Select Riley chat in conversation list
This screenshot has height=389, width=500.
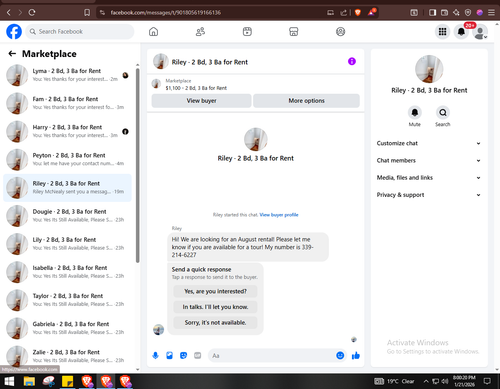pyautogui.click(x=67, y=188)
